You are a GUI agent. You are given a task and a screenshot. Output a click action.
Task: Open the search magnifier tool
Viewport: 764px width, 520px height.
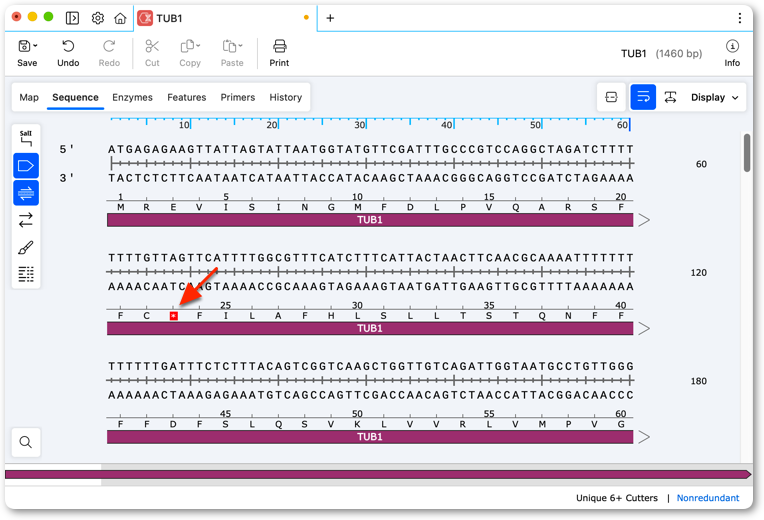[26, 442]
